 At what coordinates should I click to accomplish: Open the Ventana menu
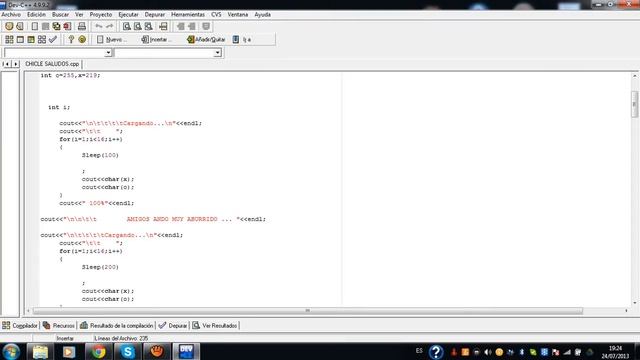[238, 14]
